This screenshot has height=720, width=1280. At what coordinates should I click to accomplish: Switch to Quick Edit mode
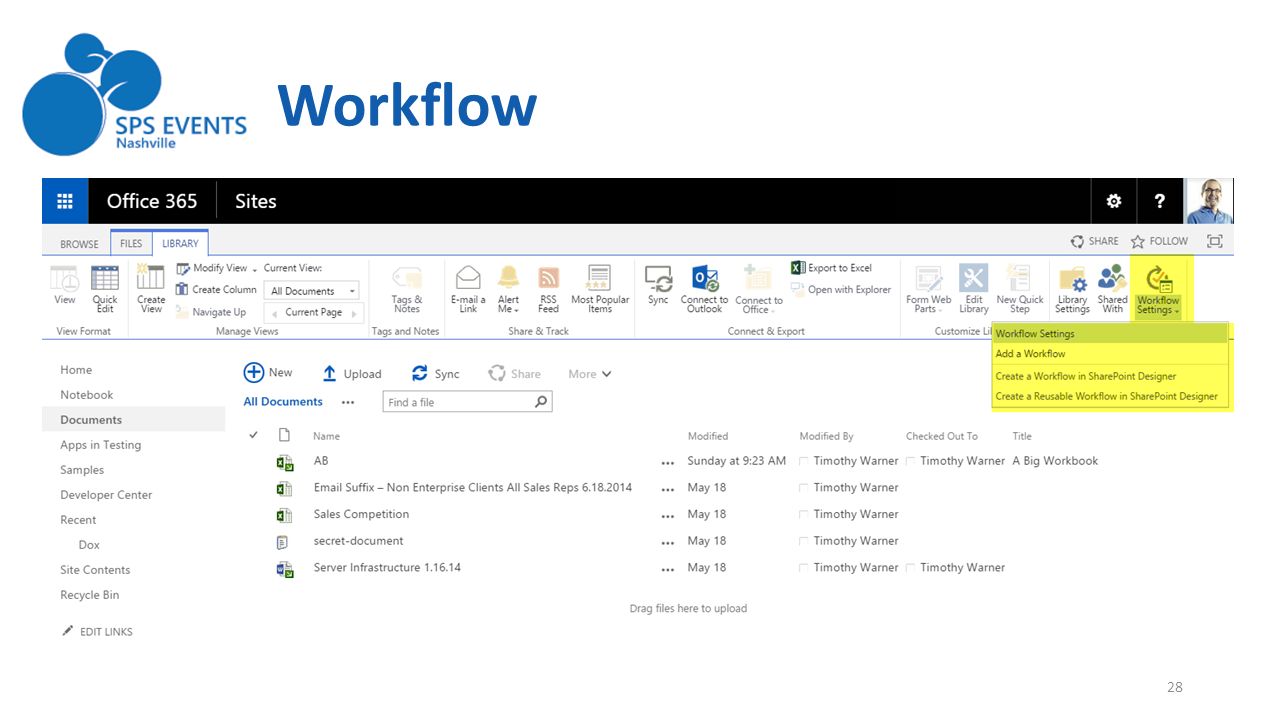[x=105, y=289]
